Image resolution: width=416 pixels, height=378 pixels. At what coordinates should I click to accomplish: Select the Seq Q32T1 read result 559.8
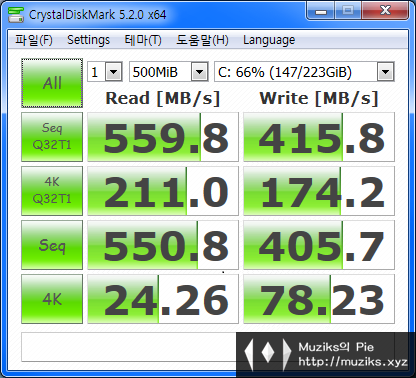[x=163, y=137]
